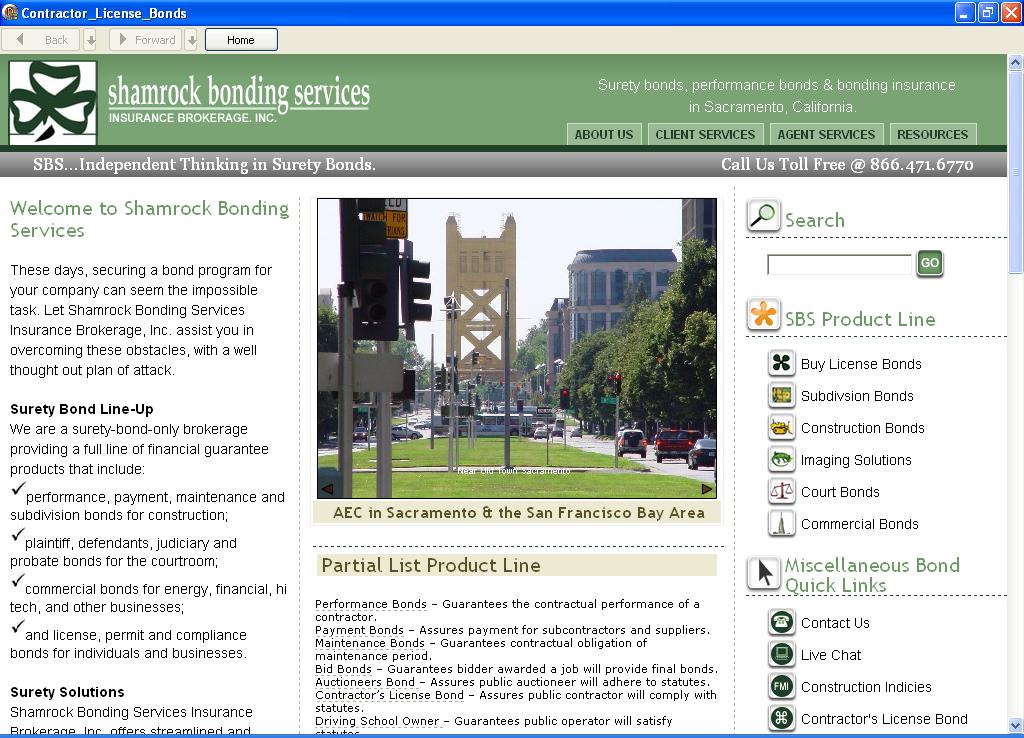Click the Contractor's License Bond icon
This screenshot has height=738, width=1024.
782,718
